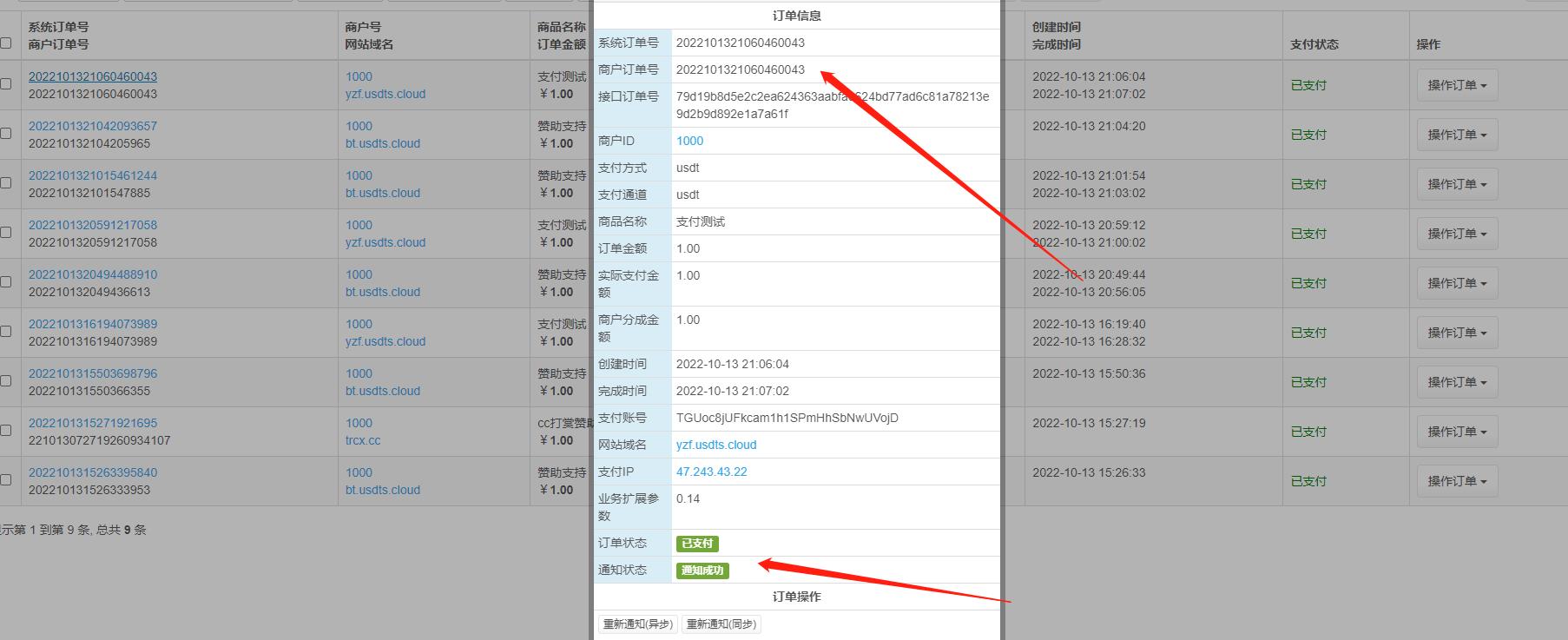Open 操作订单 dropdown for 15:50:36 order
This screenshot has height=640, width=1568.
[1457, 382]
